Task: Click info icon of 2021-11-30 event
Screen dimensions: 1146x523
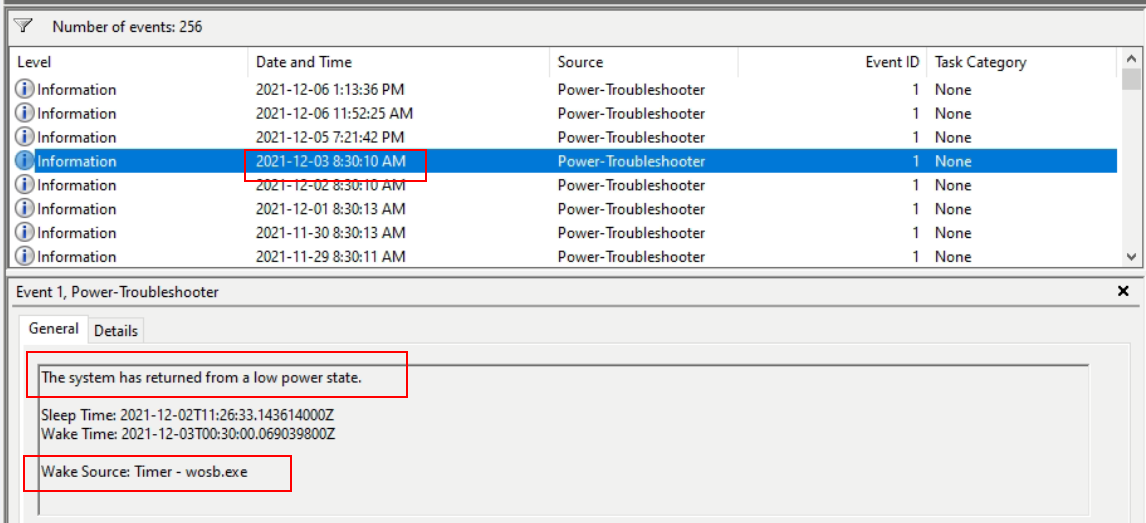Action: tap(25, 233)
